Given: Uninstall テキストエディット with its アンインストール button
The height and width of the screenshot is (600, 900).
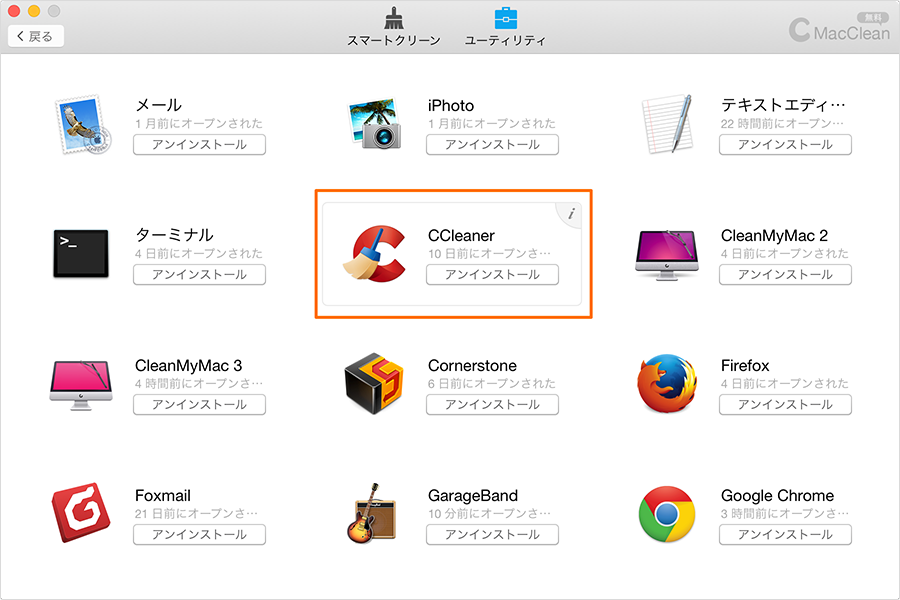Looking at the screenshot, I should pyautogui.click(x=785, y=145).
